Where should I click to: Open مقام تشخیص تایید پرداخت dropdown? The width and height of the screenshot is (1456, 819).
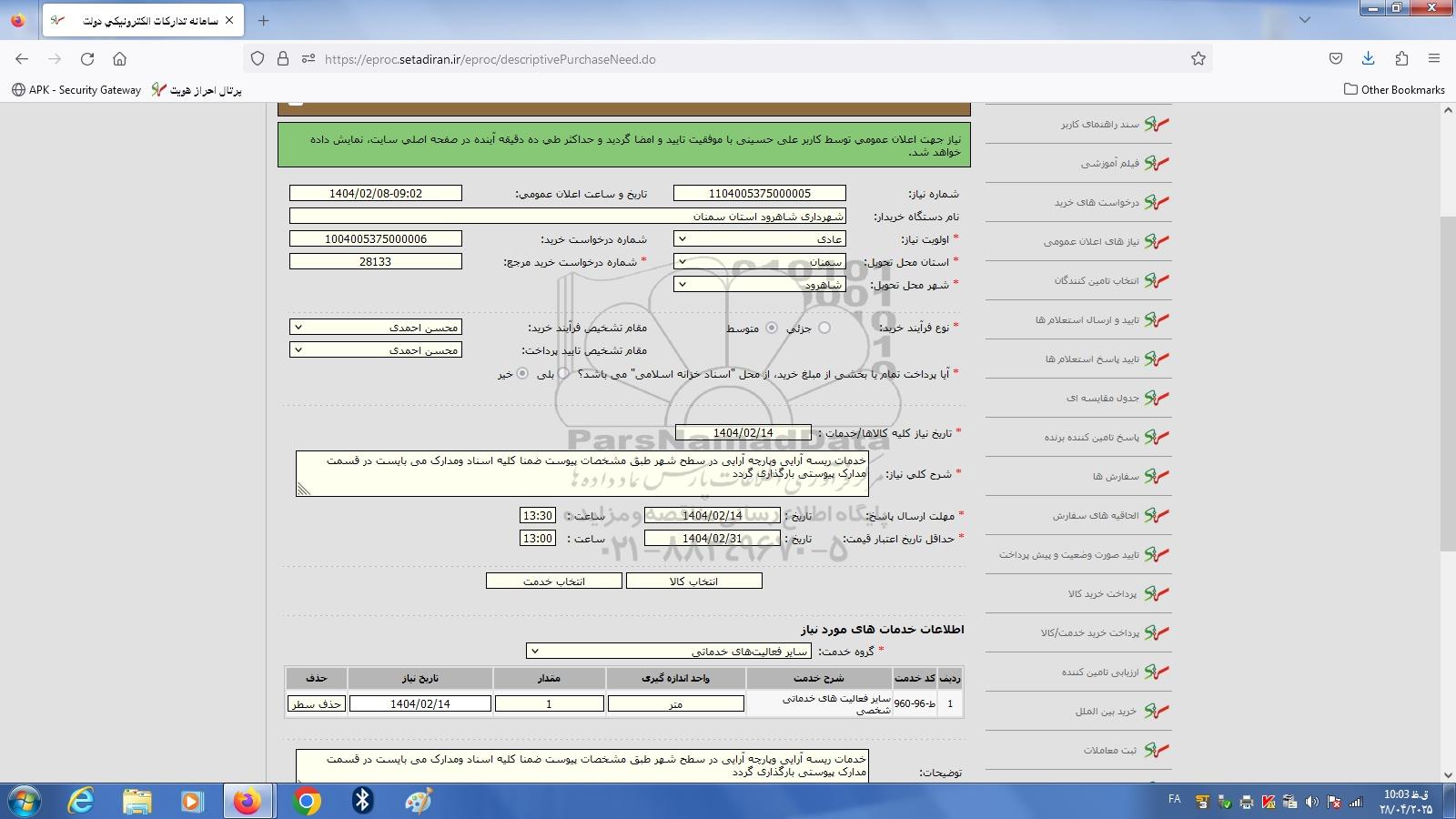tap(376, 350)
